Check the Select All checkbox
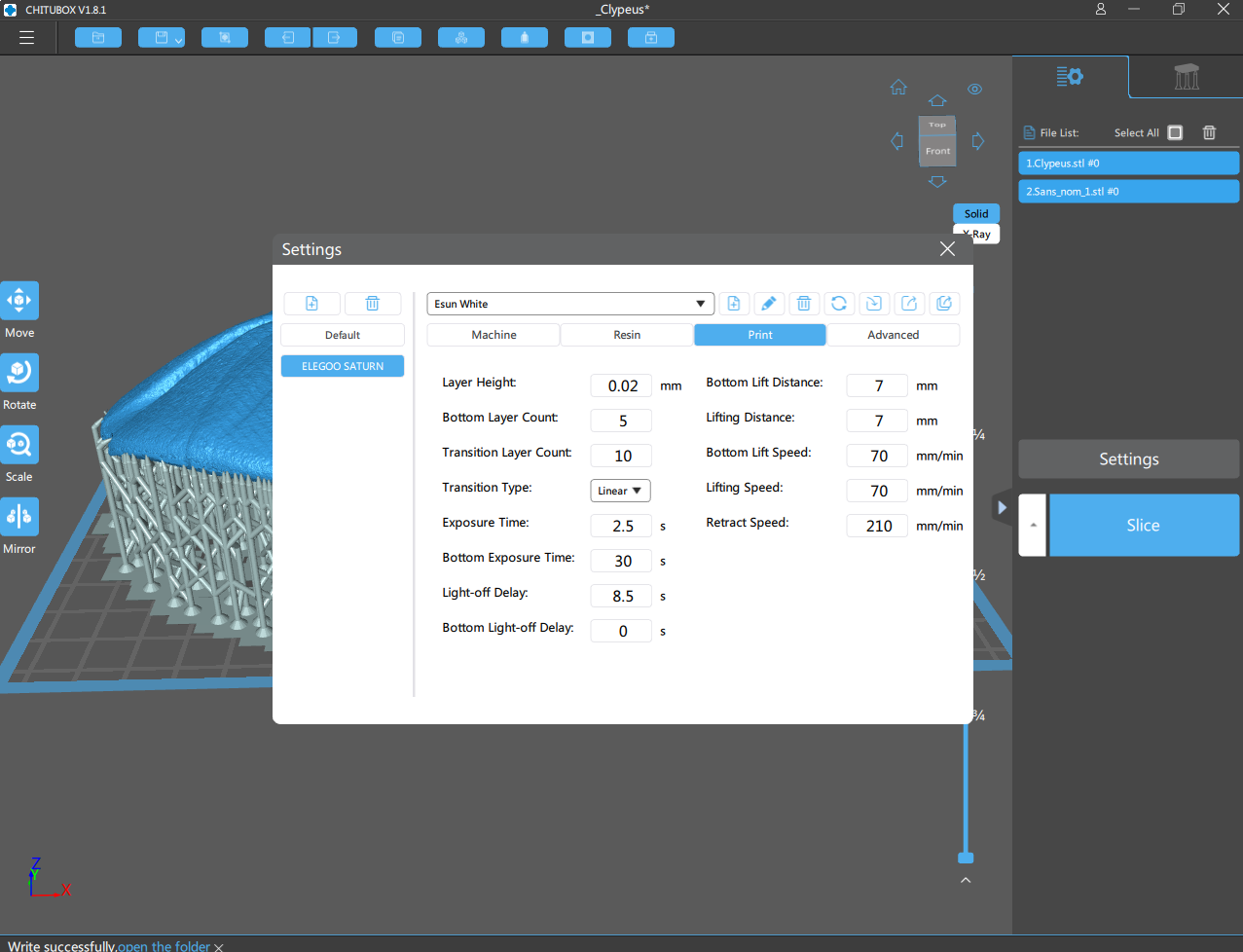The width and height of the screenshot is (1243, 952). (1175, 132)
